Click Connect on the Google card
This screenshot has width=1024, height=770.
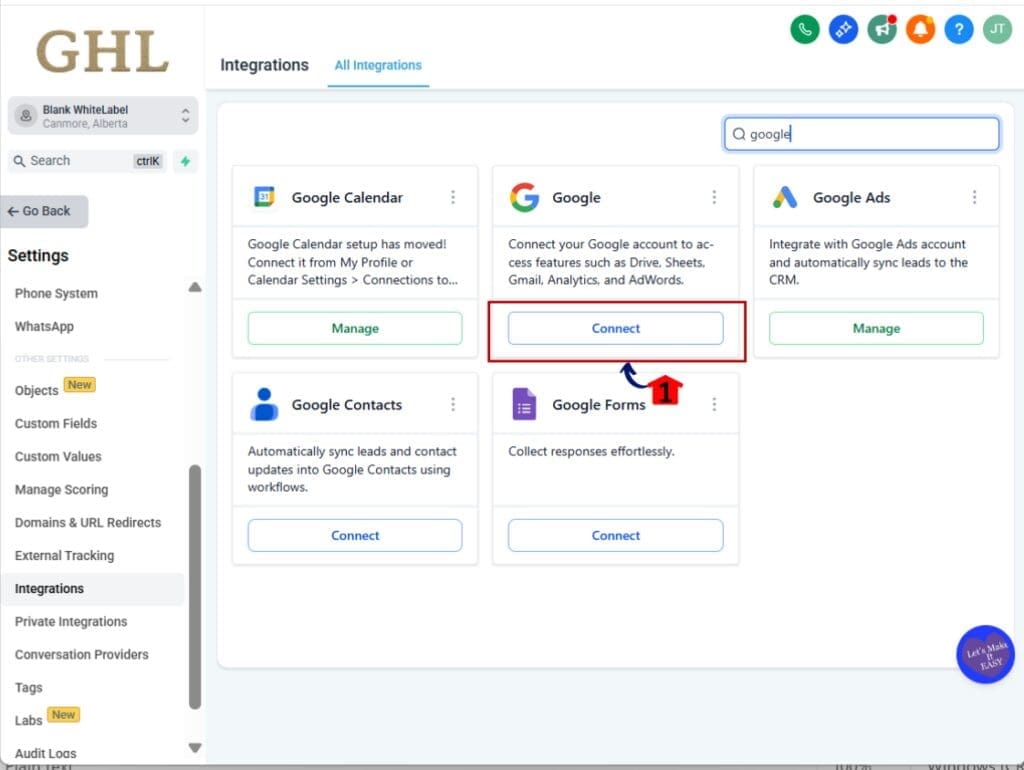coord(615,328)
